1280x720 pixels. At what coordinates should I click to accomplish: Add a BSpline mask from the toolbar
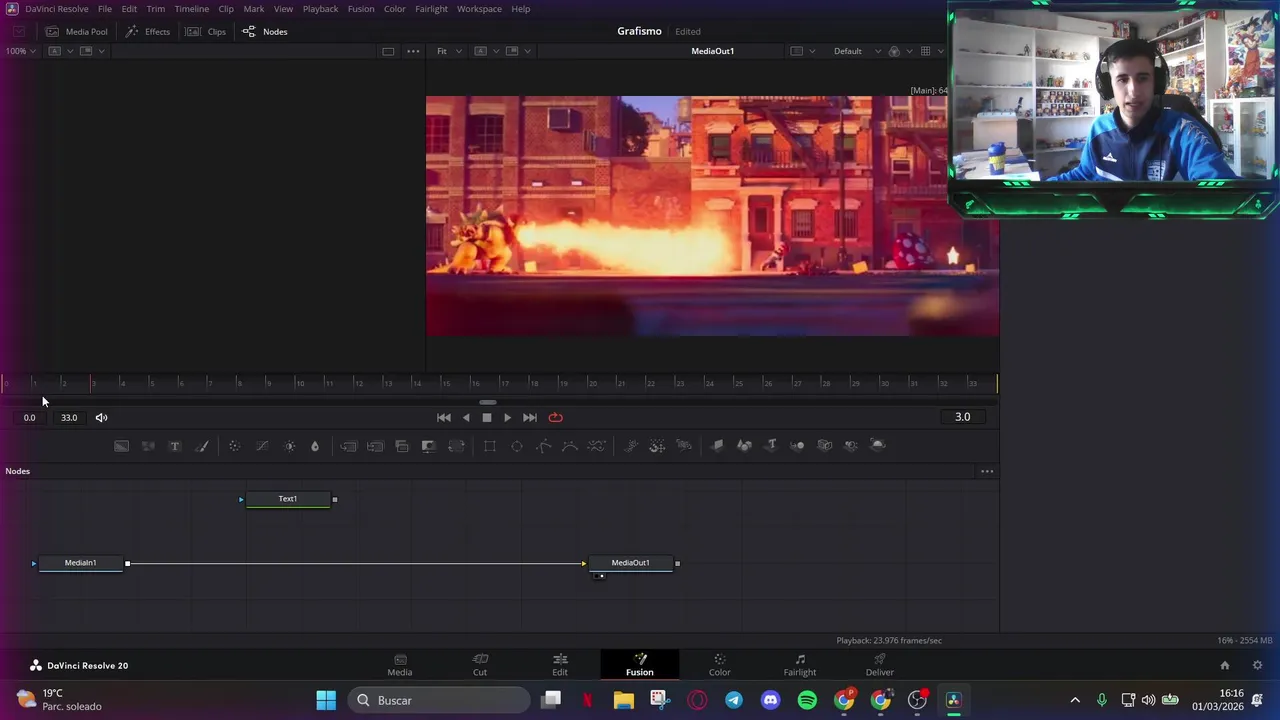tap(570, 446)
